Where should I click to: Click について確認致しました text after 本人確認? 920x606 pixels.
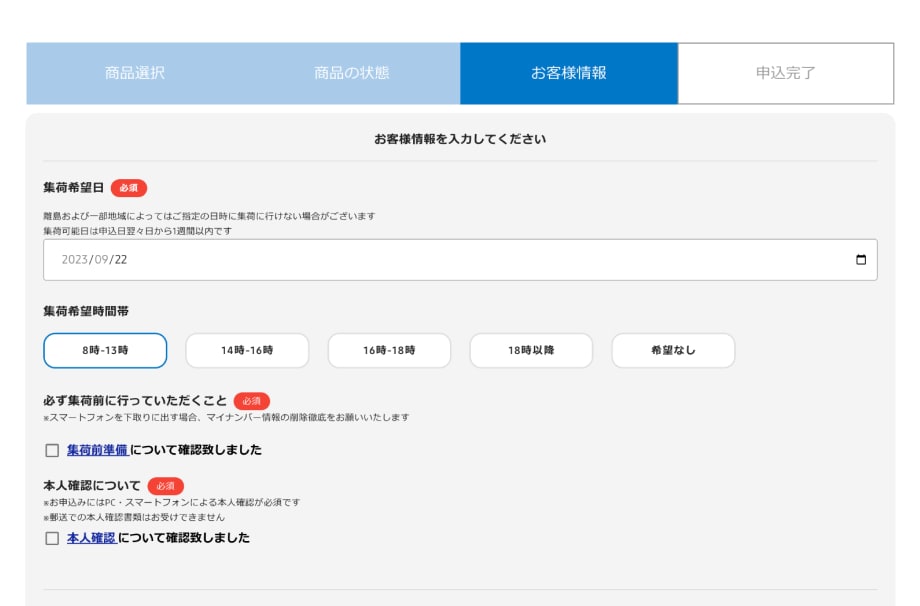point(184,538)
